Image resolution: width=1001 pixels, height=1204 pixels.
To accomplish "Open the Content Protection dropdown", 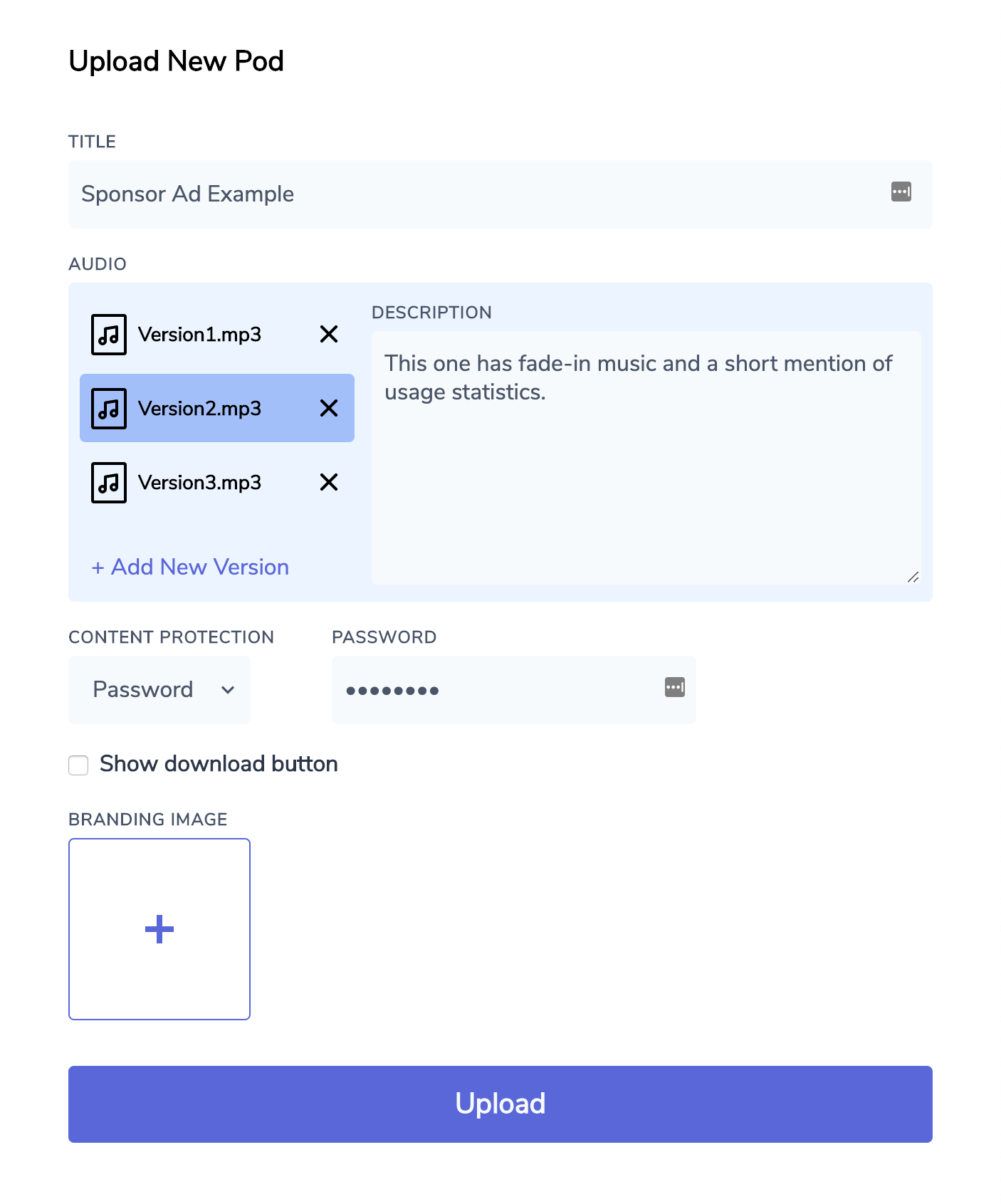I will 159,690.
